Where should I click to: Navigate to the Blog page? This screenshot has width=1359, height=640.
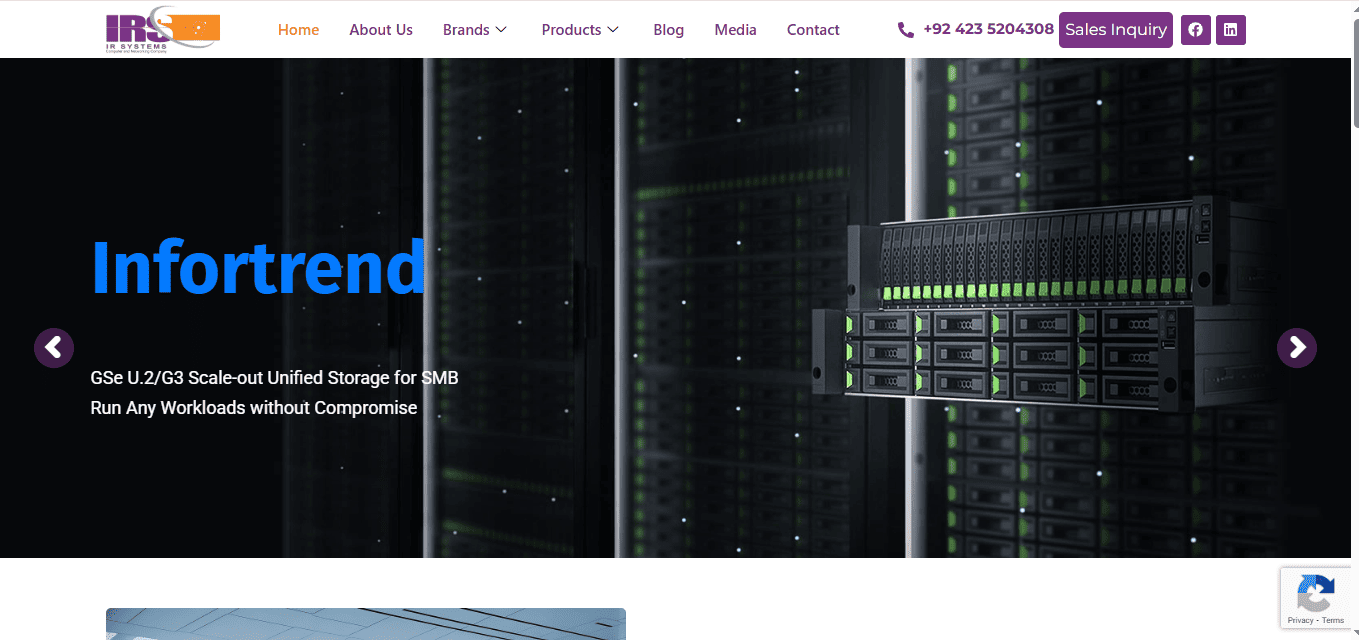click(x=668, y=30)
